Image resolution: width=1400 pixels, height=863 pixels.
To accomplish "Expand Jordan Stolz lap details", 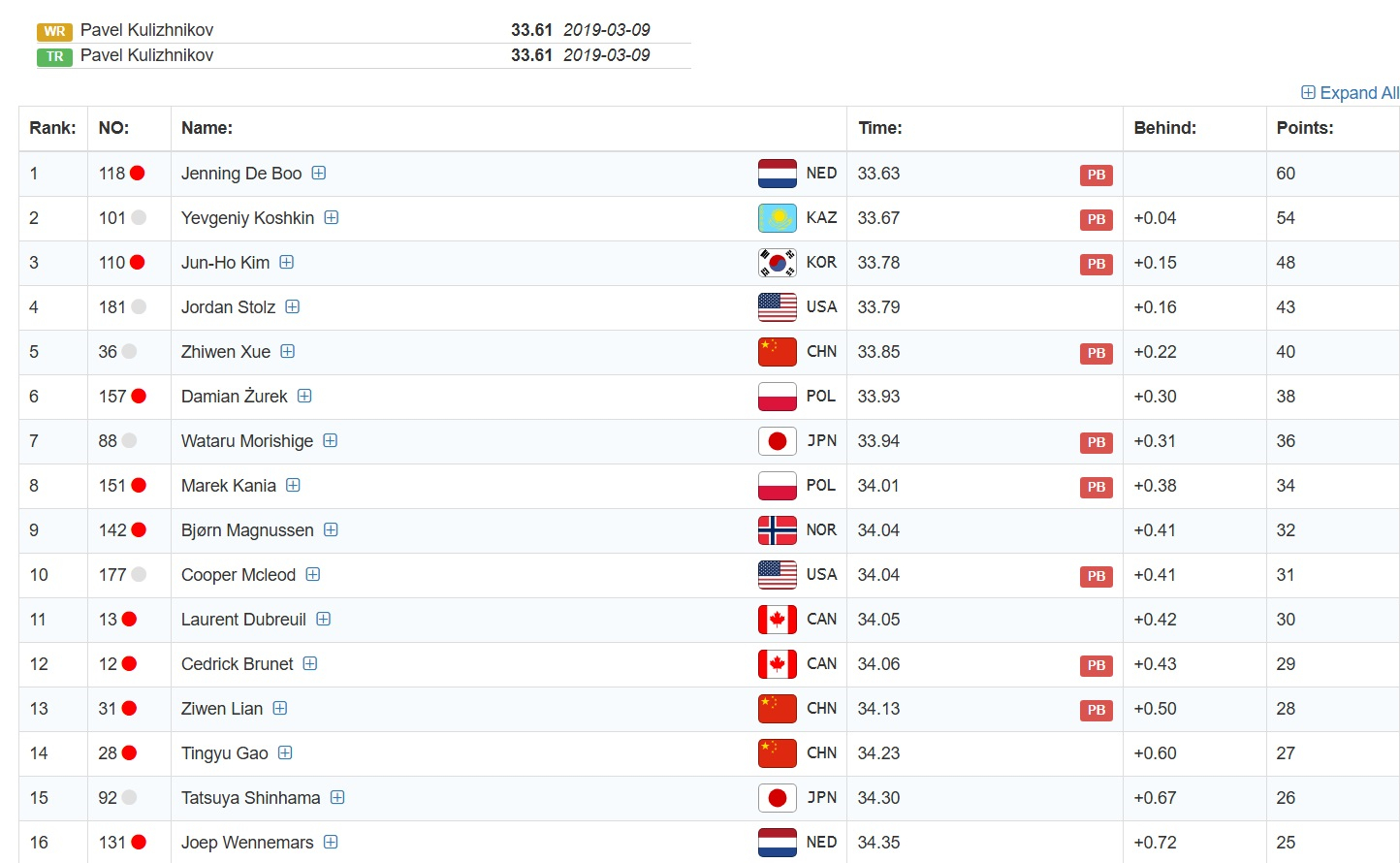I will click(293, 307).
